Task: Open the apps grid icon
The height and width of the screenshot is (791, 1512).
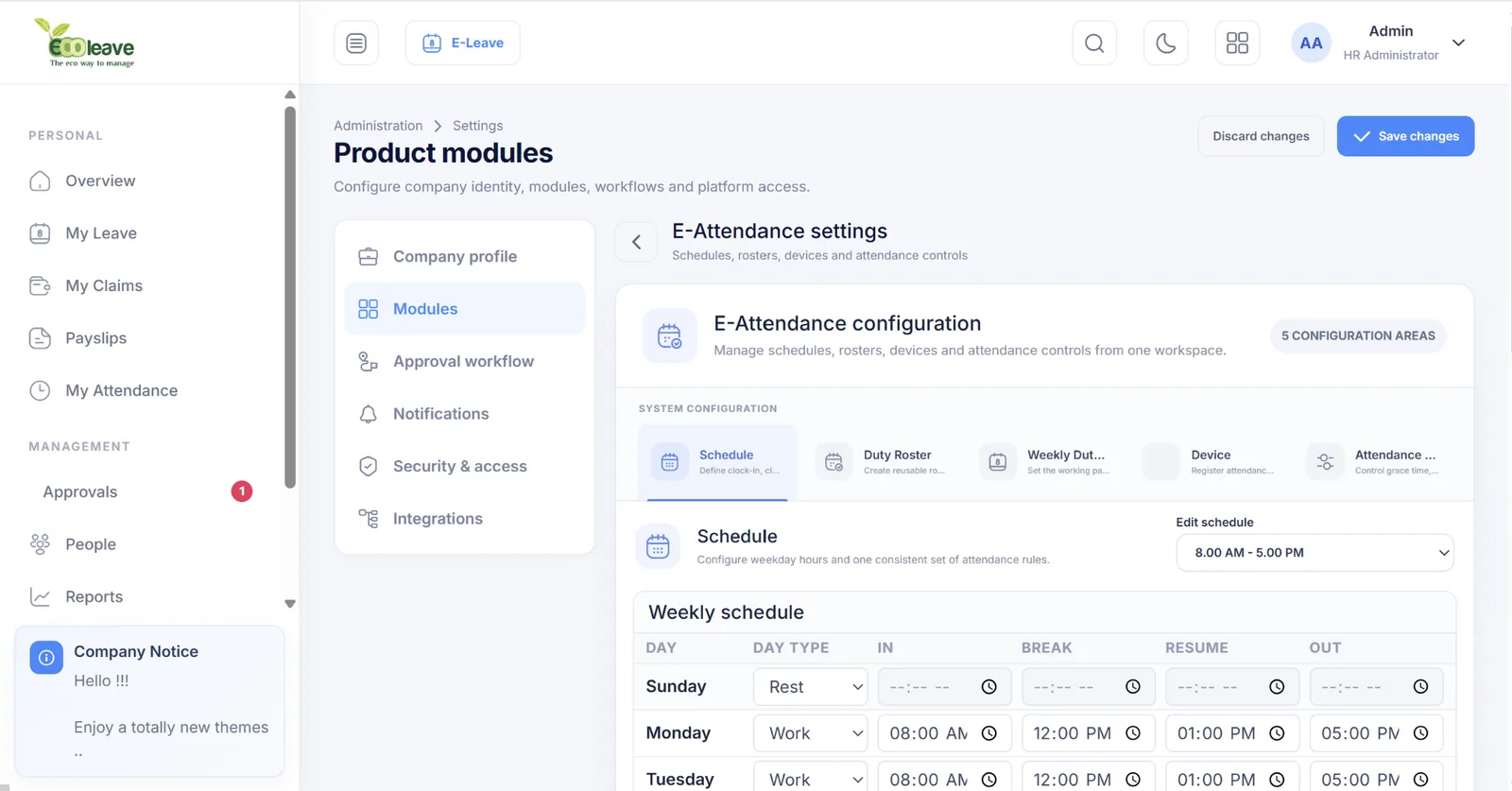Action: pos(1237,43)
